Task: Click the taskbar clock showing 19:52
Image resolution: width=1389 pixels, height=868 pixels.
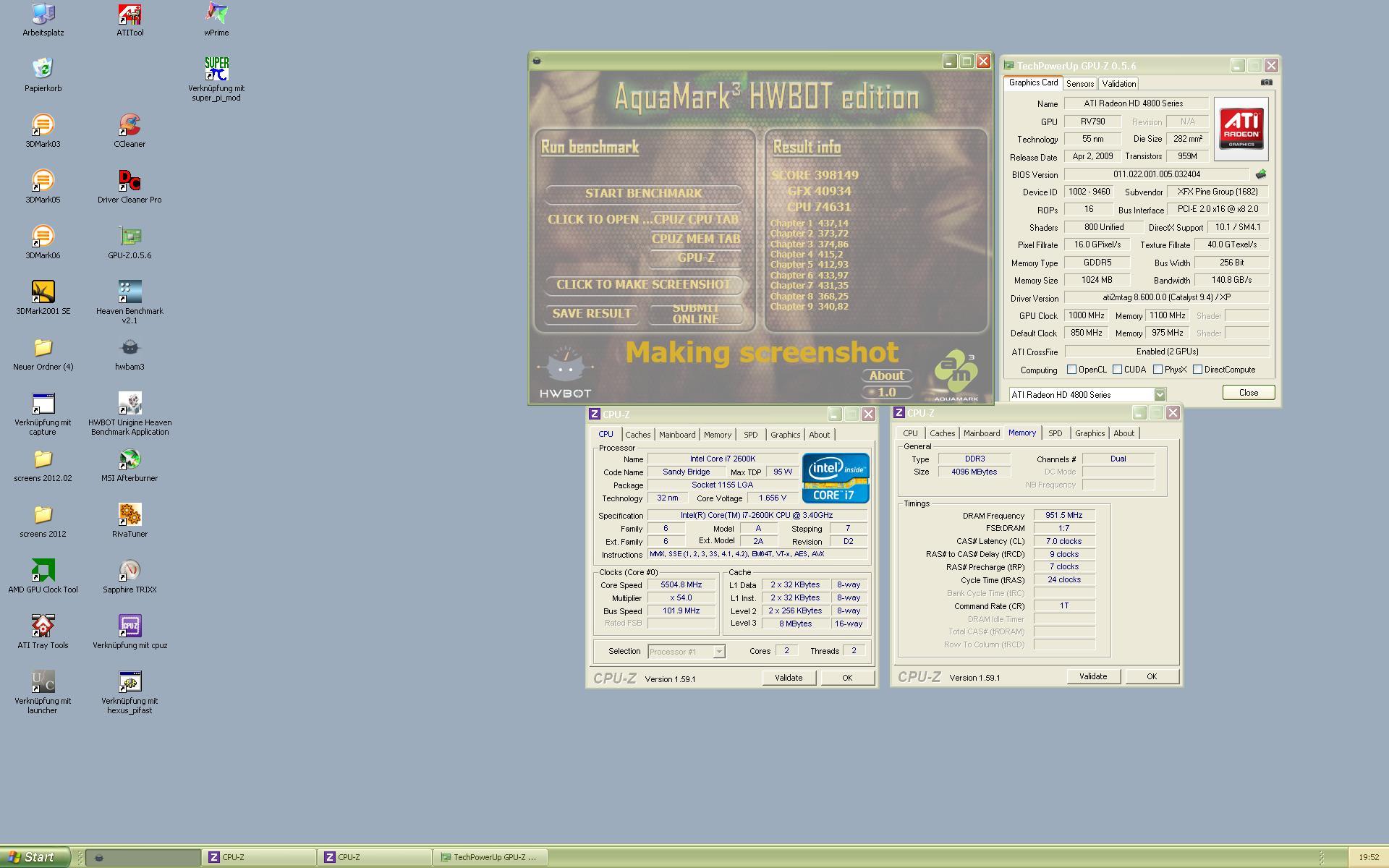Action: tap(1368, 857)
